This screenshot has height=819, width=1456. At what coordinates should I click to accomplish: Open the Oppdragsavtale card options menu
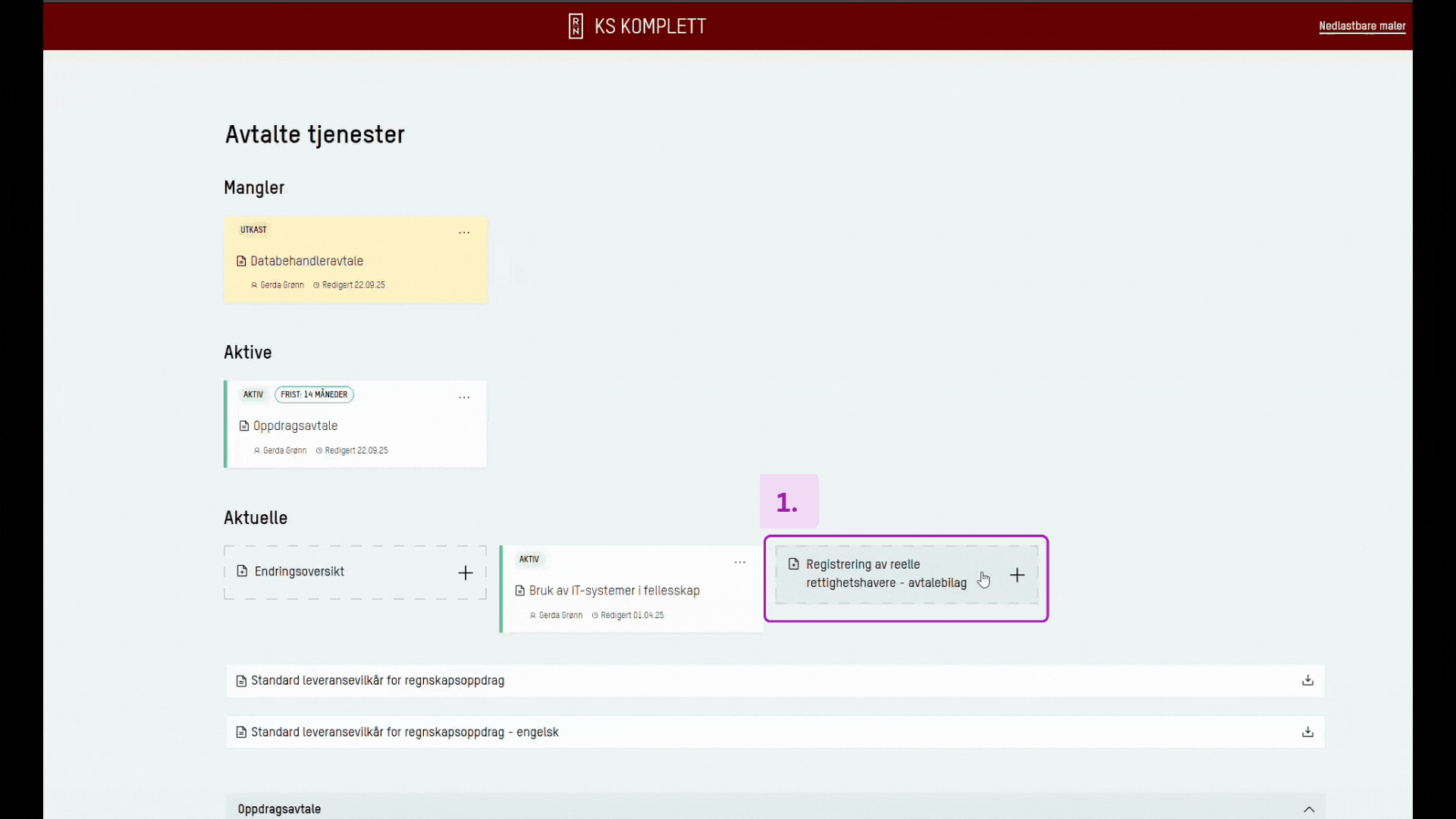pos(464,397)
